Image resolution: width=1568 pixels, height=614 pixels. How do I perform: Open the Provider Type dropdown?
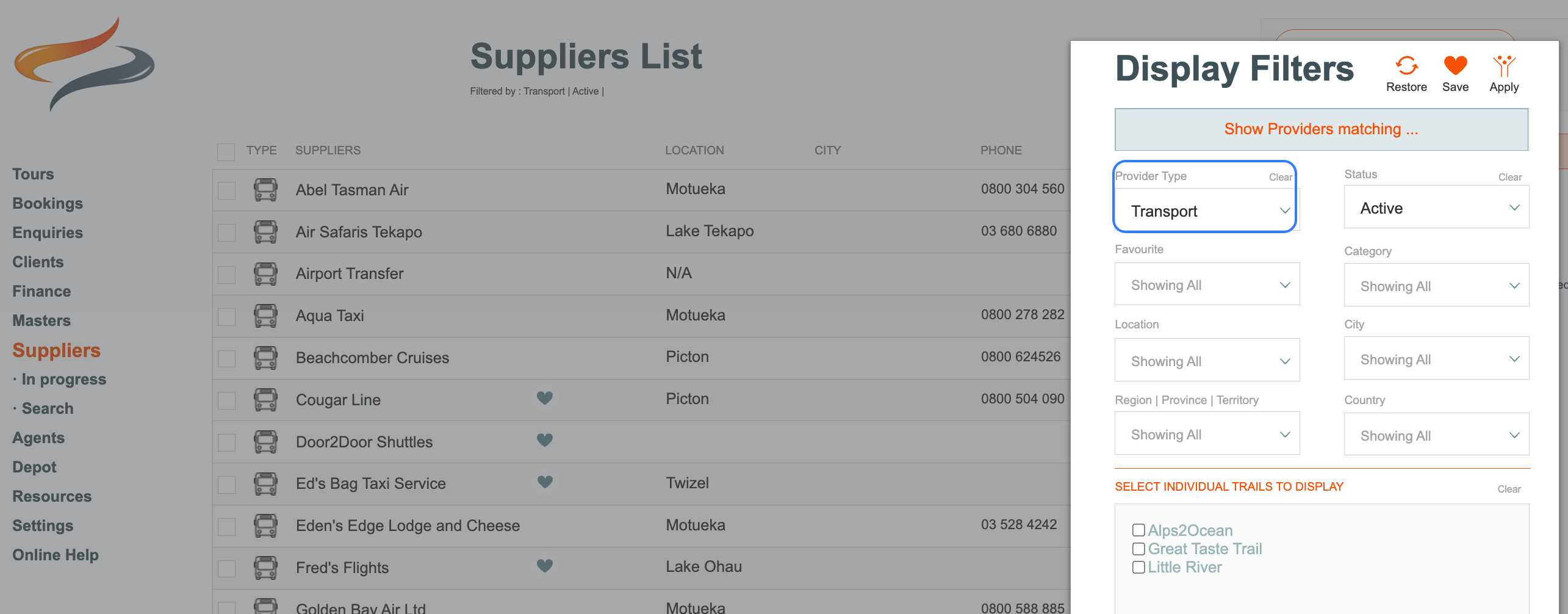point(1206,211)
